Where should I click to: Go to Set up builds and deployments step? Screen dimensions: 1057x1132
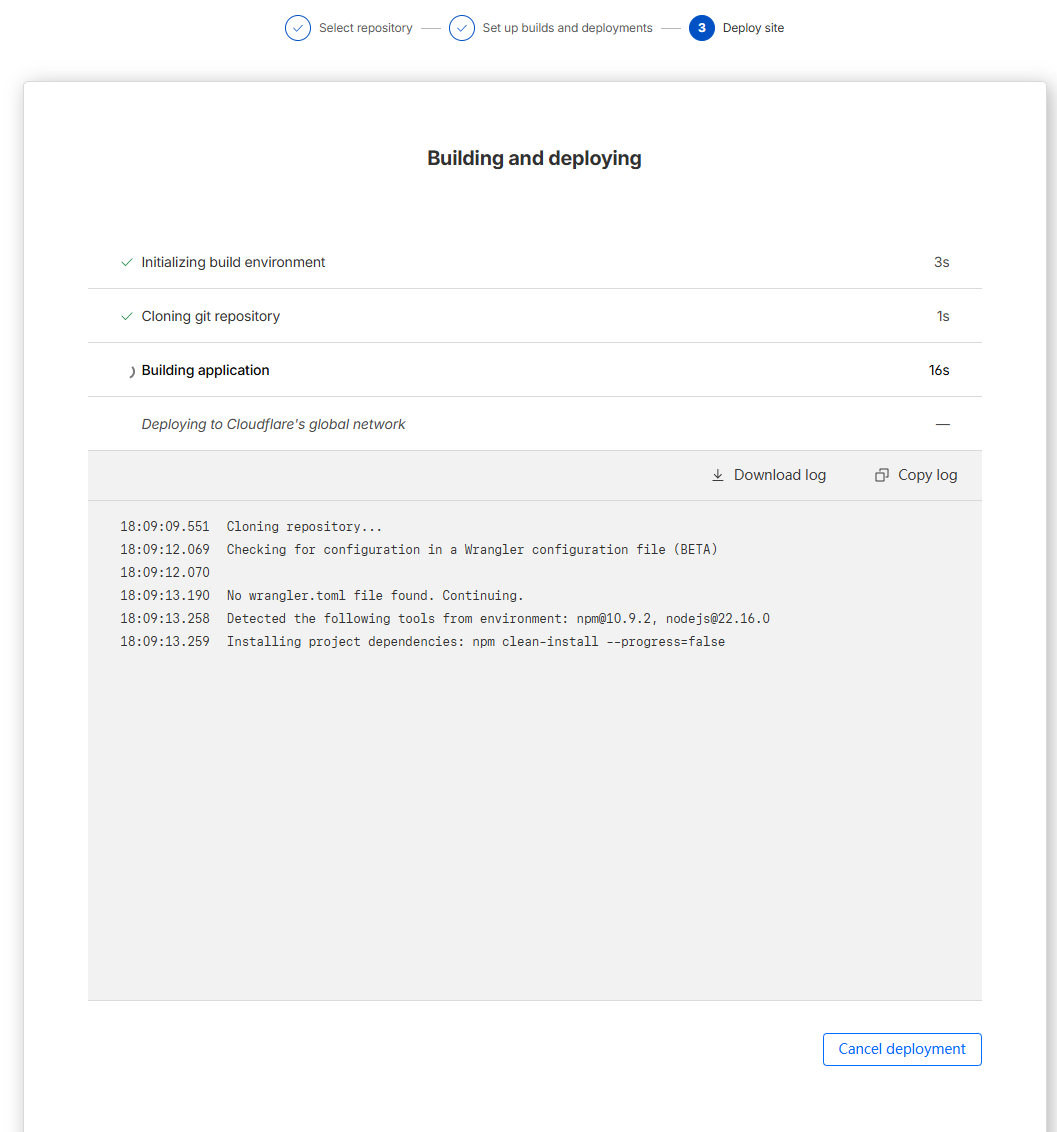[x=567, y=28]
